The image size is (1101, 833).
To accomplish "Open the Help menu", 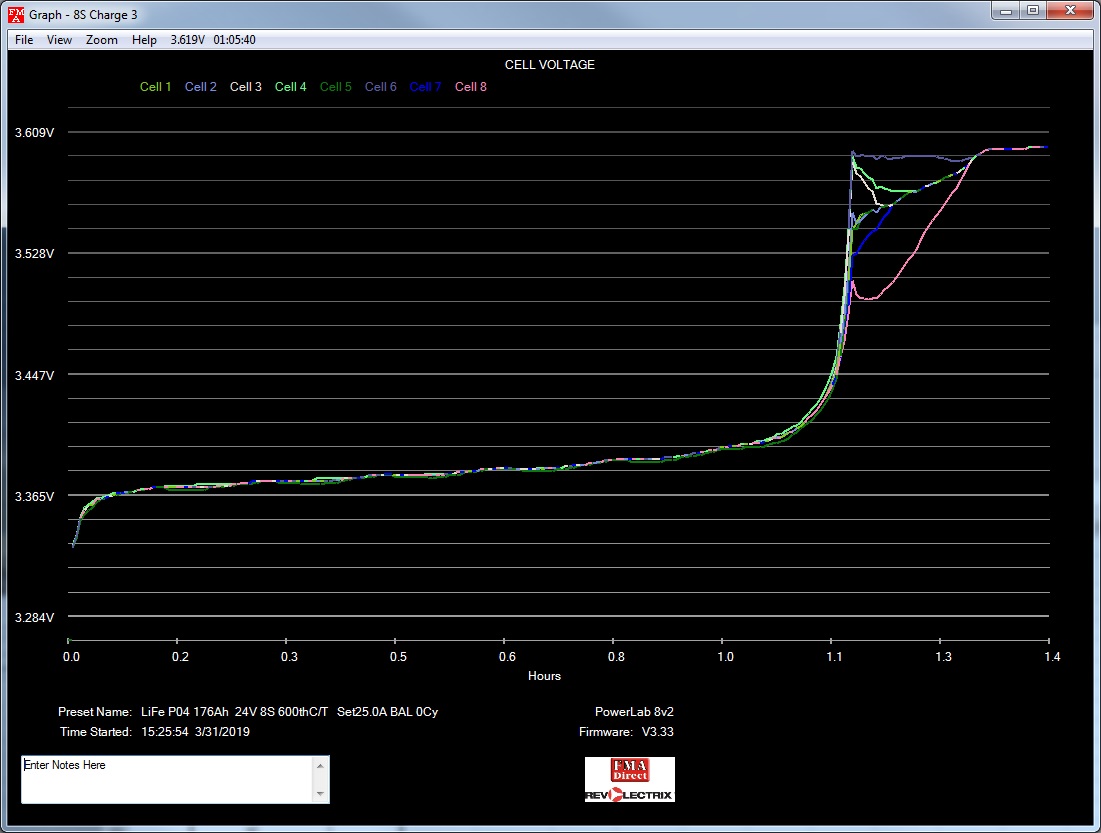I will coord(145,40).
